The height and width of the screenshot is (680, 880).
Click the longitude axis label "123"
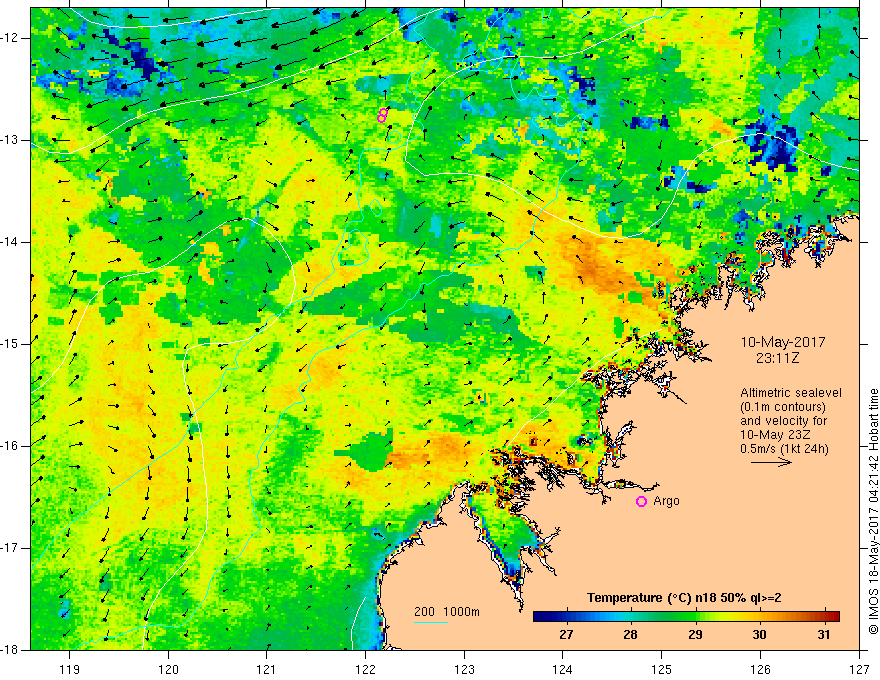coord(464,669)
